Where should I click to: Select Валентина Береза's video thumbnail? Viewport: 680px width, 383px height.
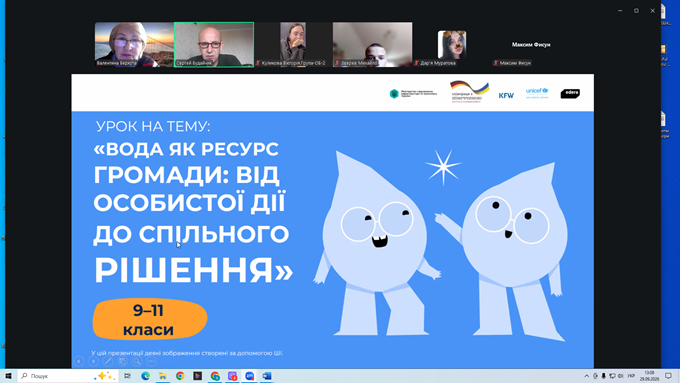tap(134, 45)
